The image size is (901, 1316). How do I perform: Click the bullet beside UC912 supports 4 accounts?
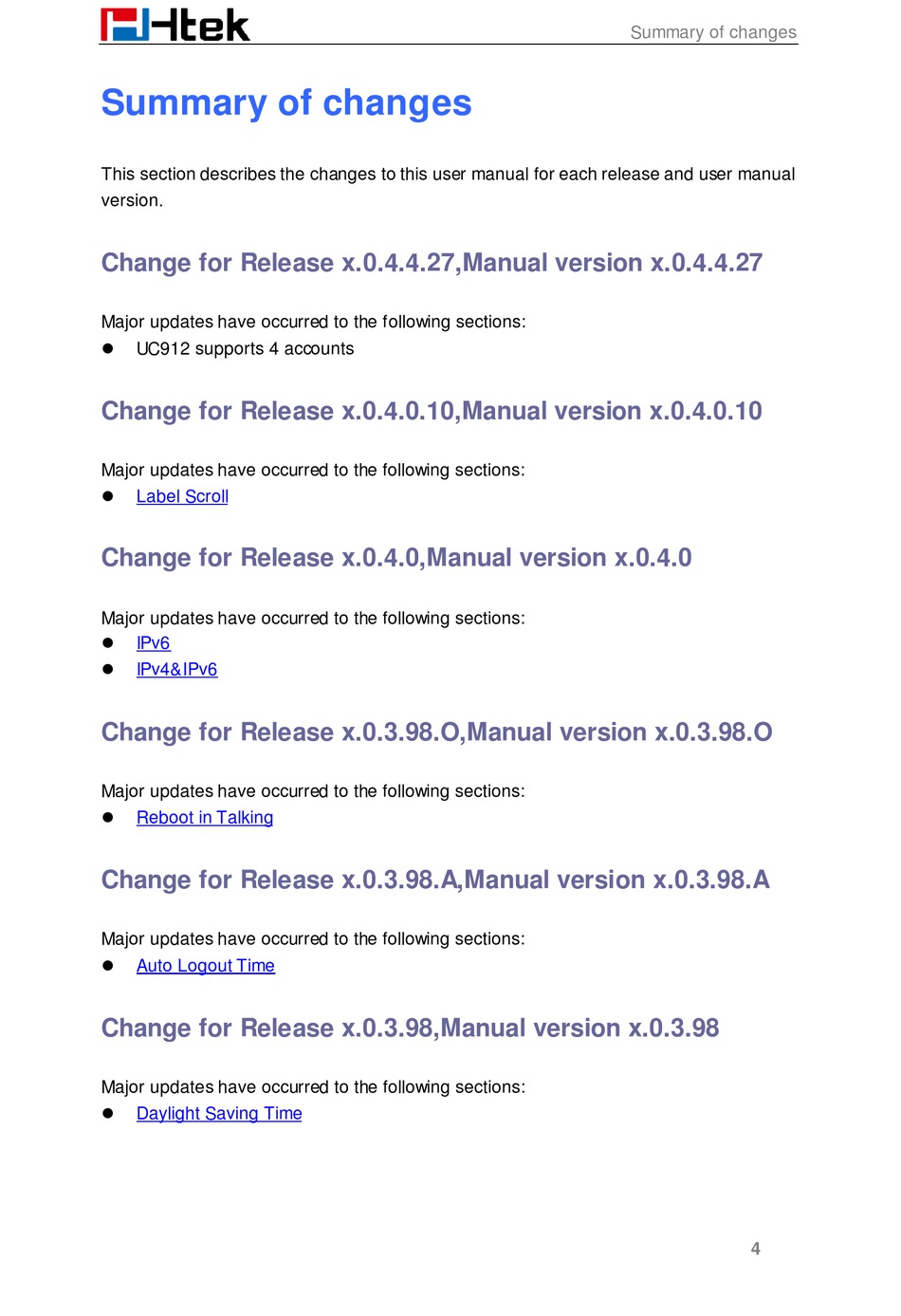108,349
